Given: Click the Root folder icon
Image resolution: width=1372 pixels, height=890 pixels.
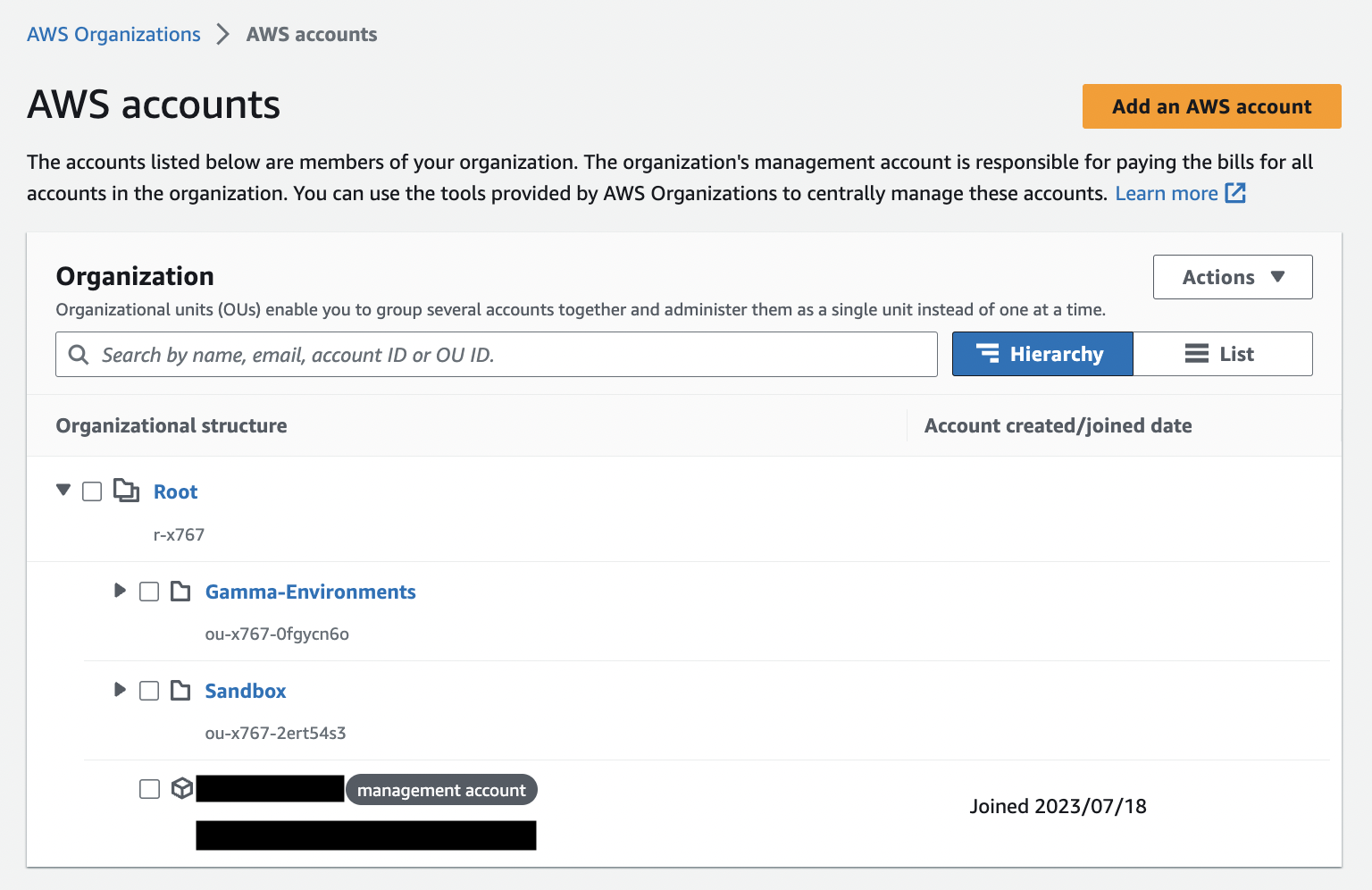Looking at the screenshot, I should pos(126,491).
